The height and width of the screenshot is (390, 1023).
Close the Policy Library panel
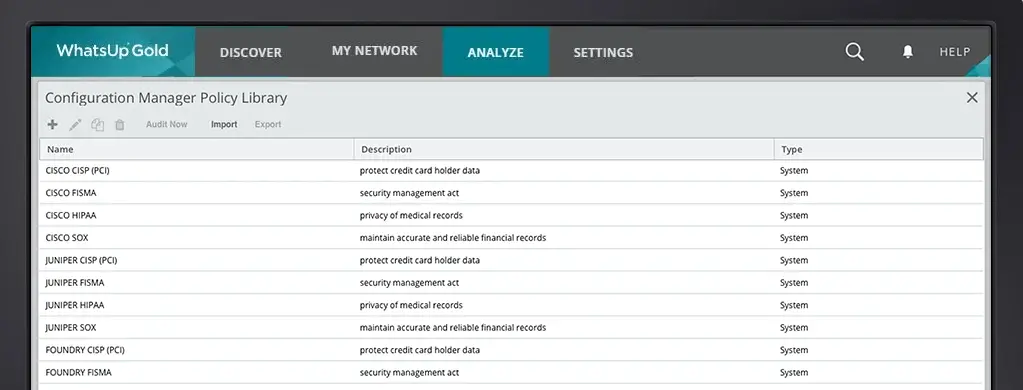972,98
